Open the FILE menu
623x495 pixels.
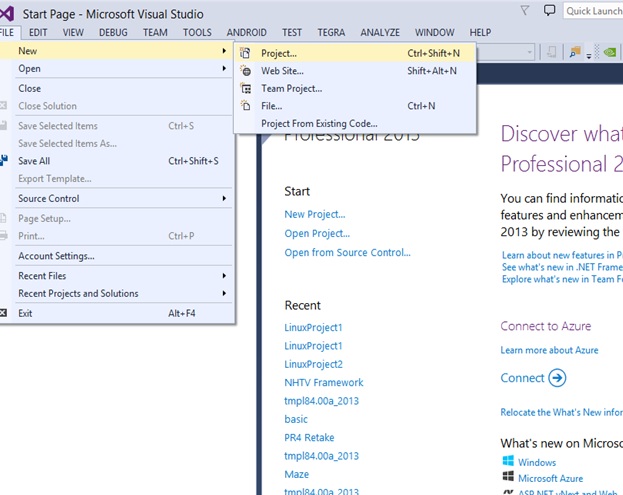pos(7,32)
